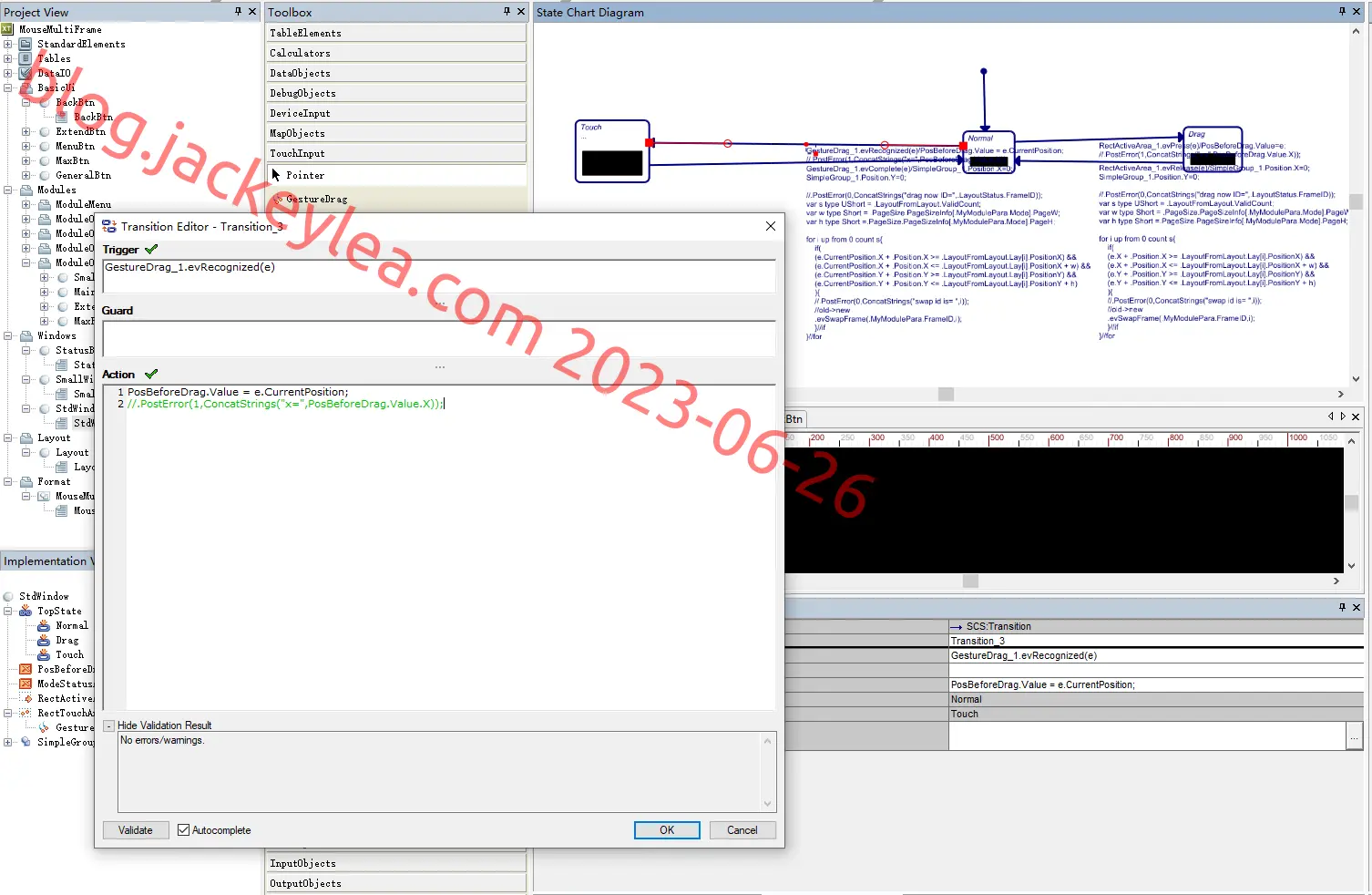The height and width of the screenshot is (895, 1372).
Task: Pin the State Chart Diagram panel
Action: (x=1341, y=12)
